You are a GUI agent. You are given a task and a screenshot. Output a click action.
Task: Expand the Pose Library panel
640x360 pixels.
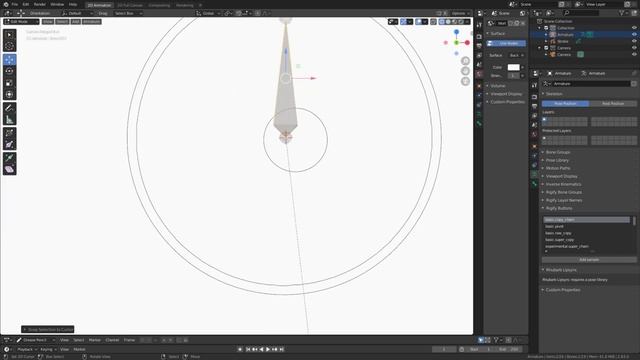557,160
